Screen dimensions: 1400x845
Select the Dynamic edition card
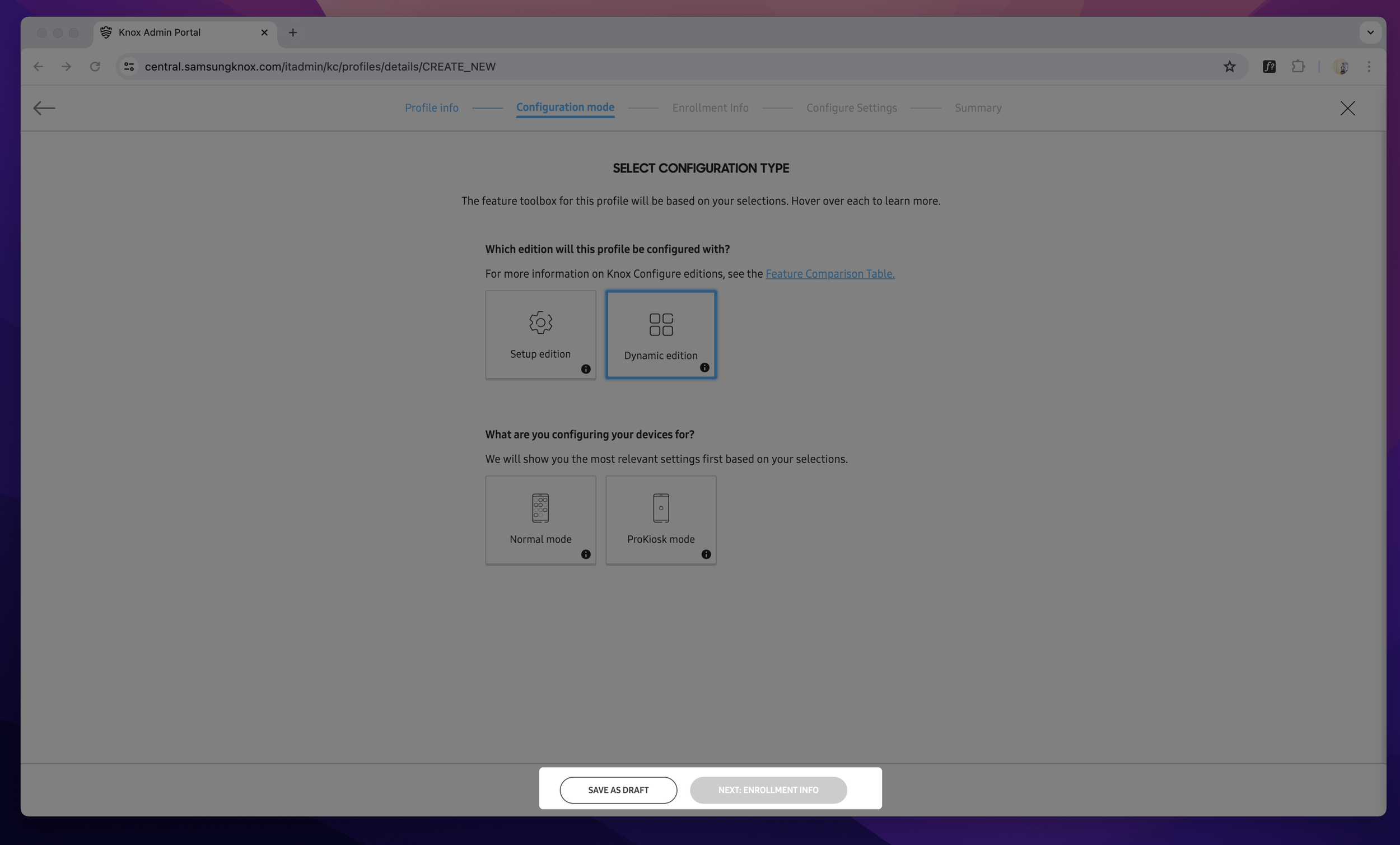660,334
